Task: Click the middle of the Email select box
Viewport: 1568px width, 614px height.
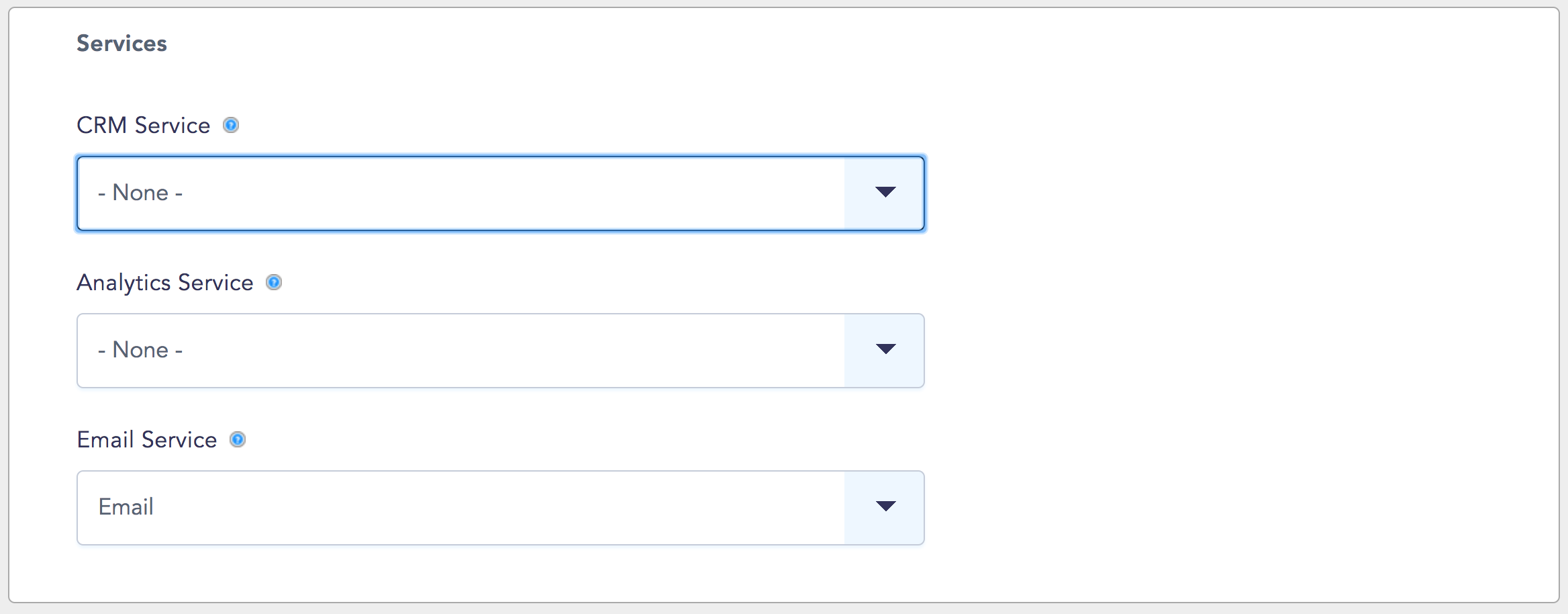Action: (x=501, y=508)
